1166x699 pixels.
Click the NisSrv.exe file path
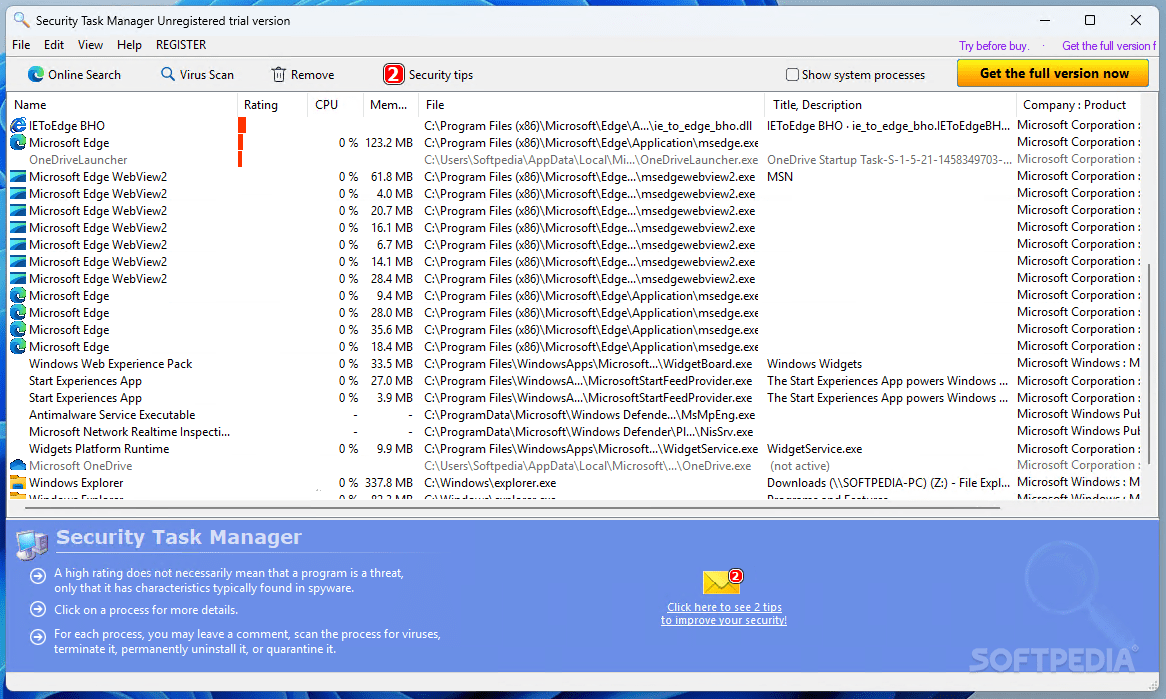(x=588, y=432)
